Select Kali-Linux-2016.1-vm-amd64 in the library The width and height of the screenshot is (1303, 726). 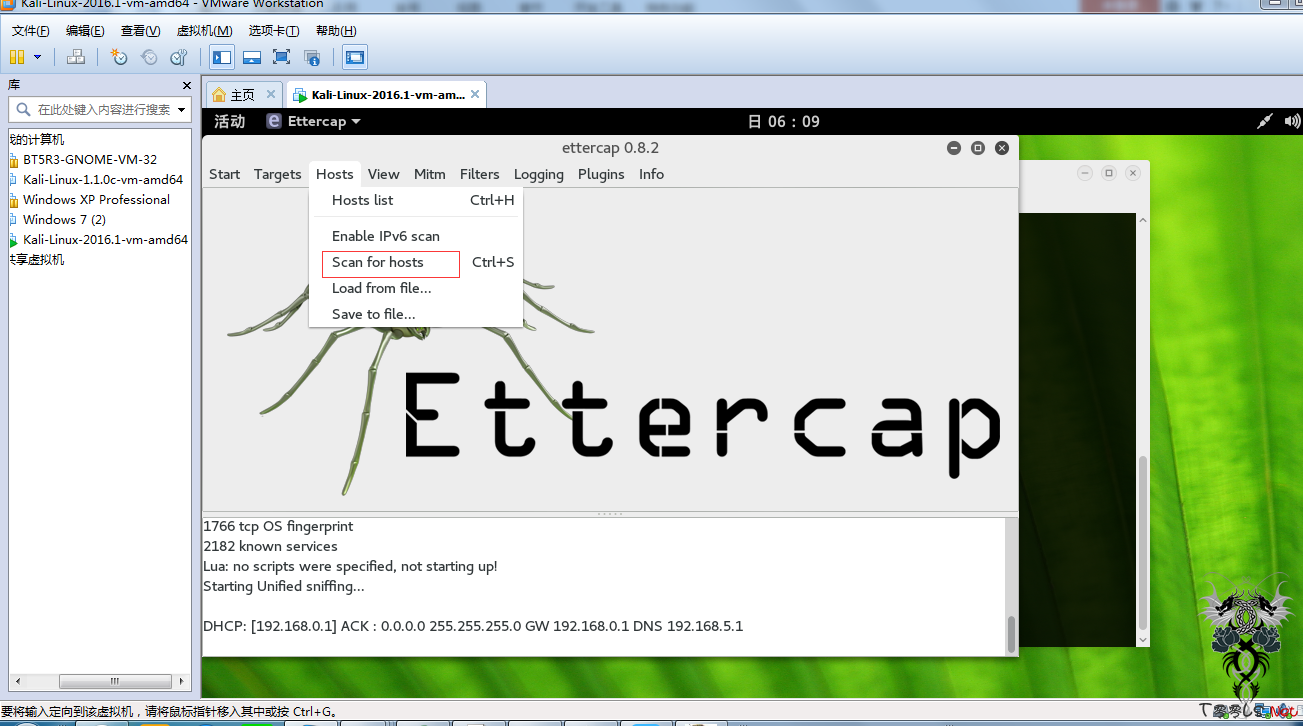click(105, 240)
